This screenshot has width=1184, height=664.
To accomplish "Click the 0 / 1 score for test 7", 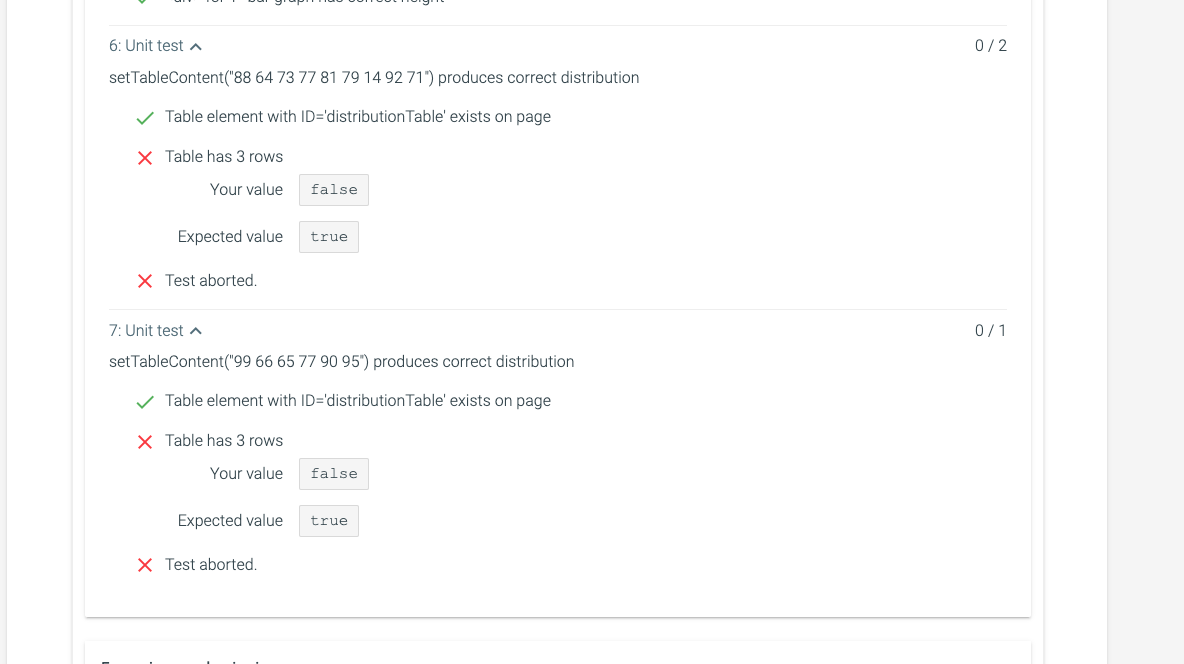I will pyautogui.click(x=991, y=331).
